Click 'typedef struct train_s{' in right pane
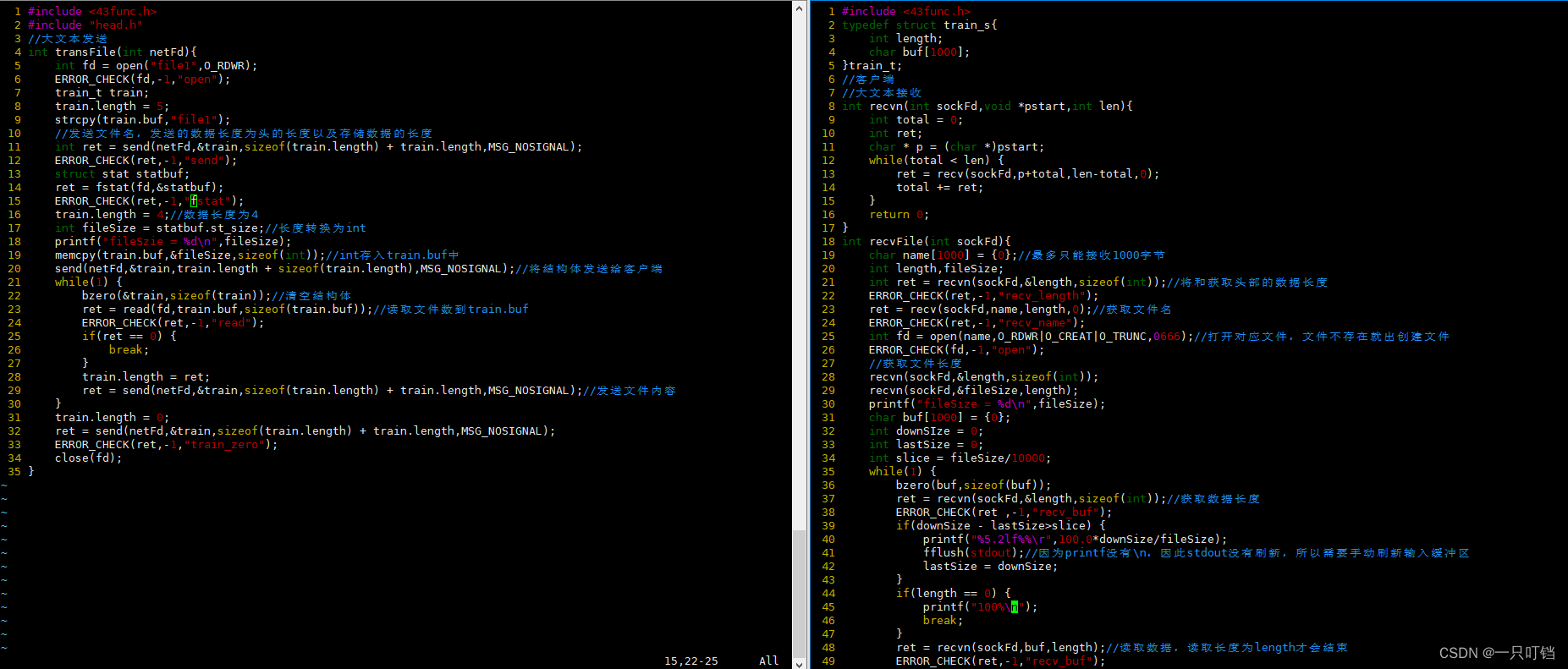 point(920,25)
